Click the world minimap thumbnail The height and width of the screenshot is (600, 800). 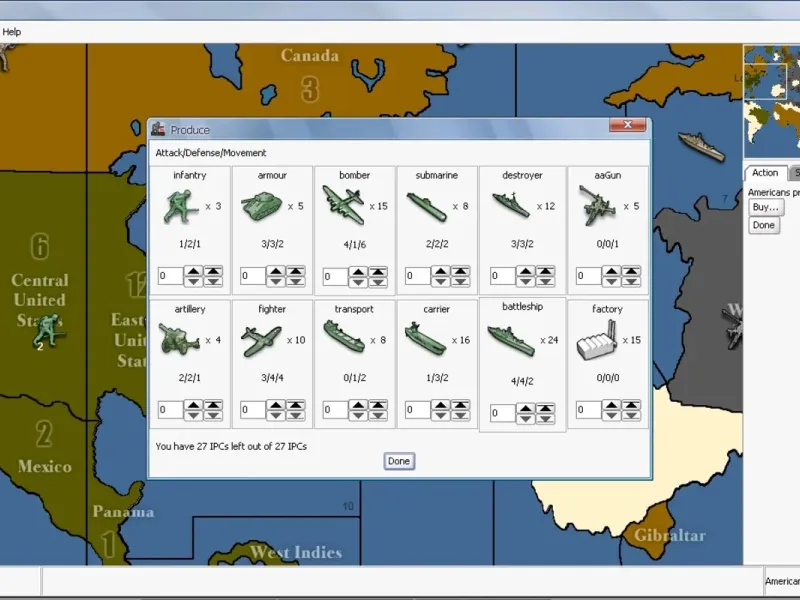pos(771,101)
